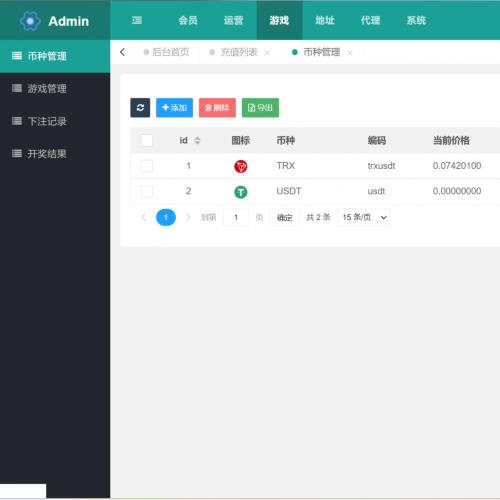Image resolution: width=500 pixels, height=500 pixels.
Task: Sort the table by id column
Action: pos(197,140)
